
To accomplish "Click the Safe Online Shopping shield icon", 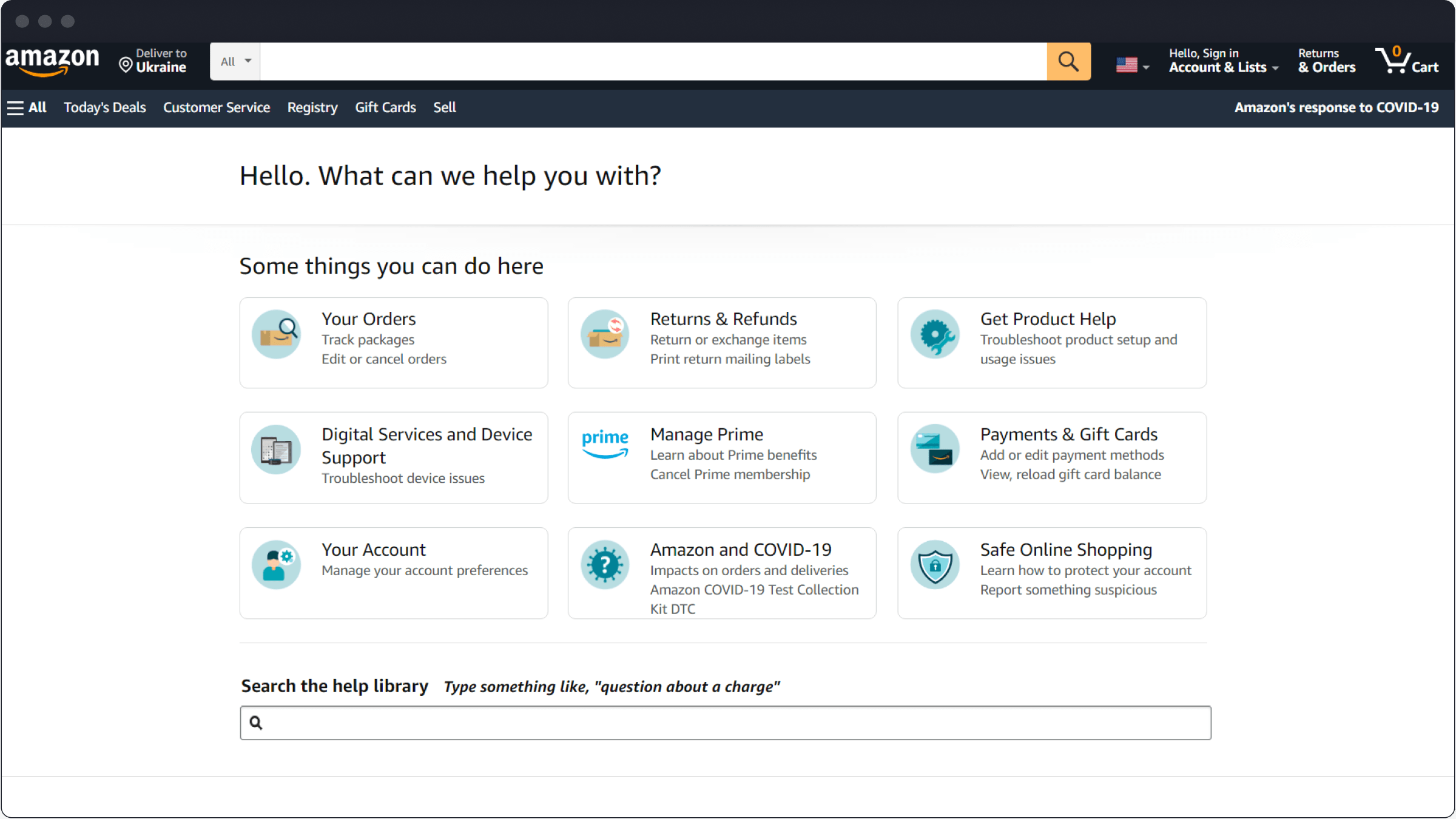I will pos(935,565).
